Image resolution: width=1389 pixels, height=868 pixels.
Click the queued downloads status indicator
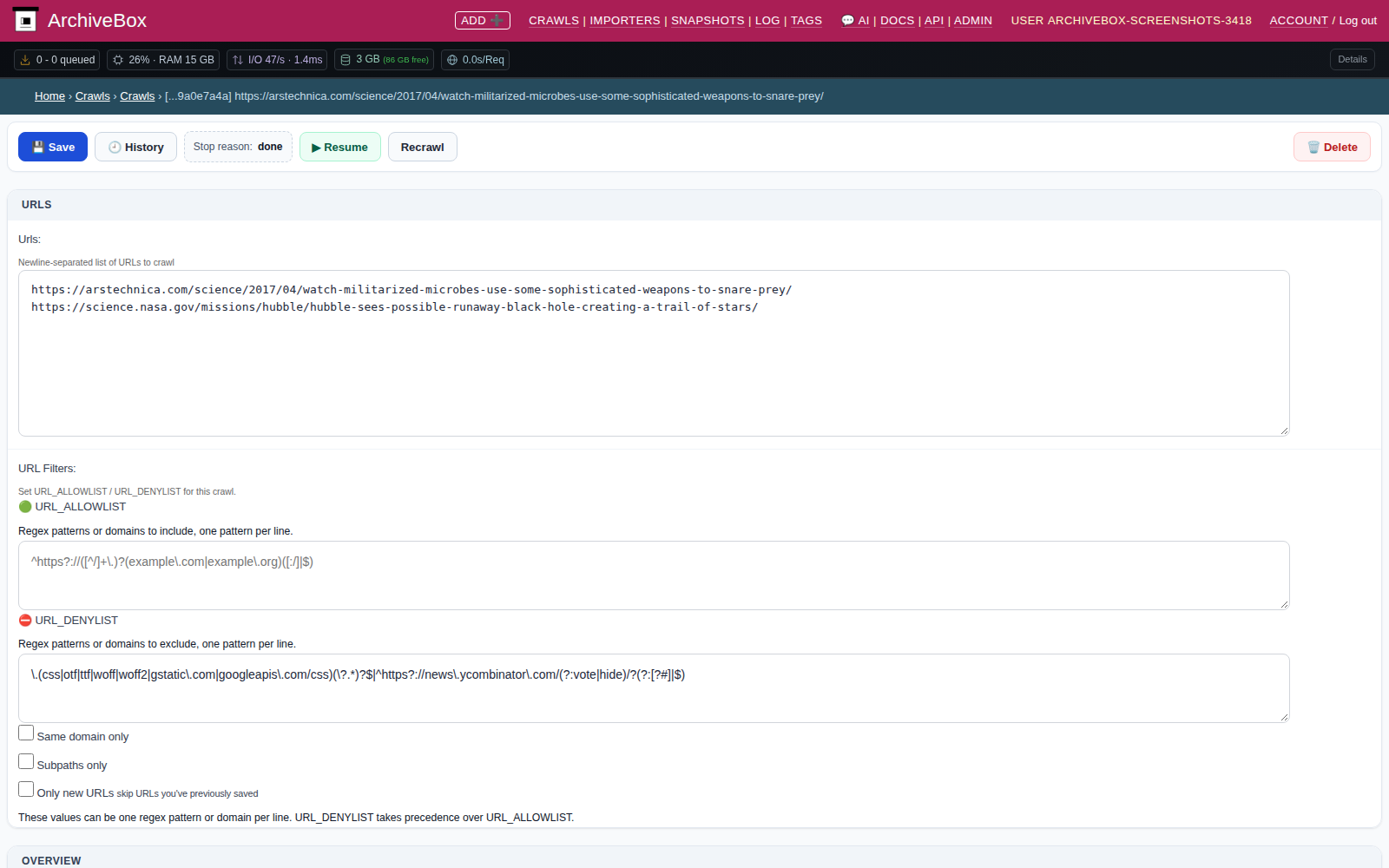[x=57, y=60]
